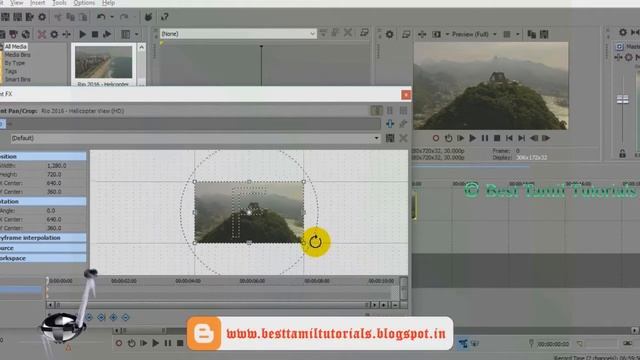
Task: Click Pause under the preview window
Action: pyautogui.click(x=485, y=138)
